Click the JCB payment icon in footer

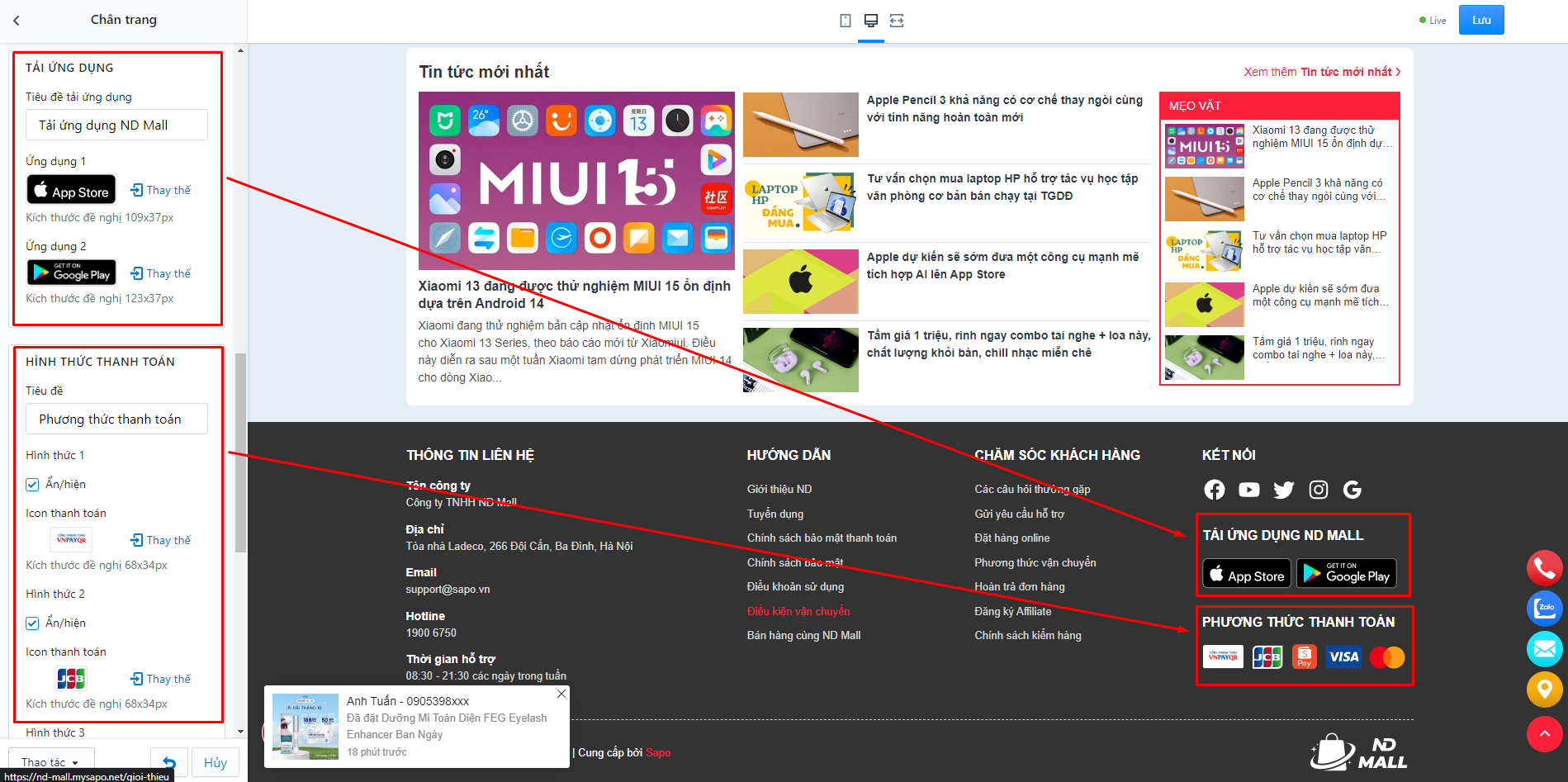click(1267, 656)
